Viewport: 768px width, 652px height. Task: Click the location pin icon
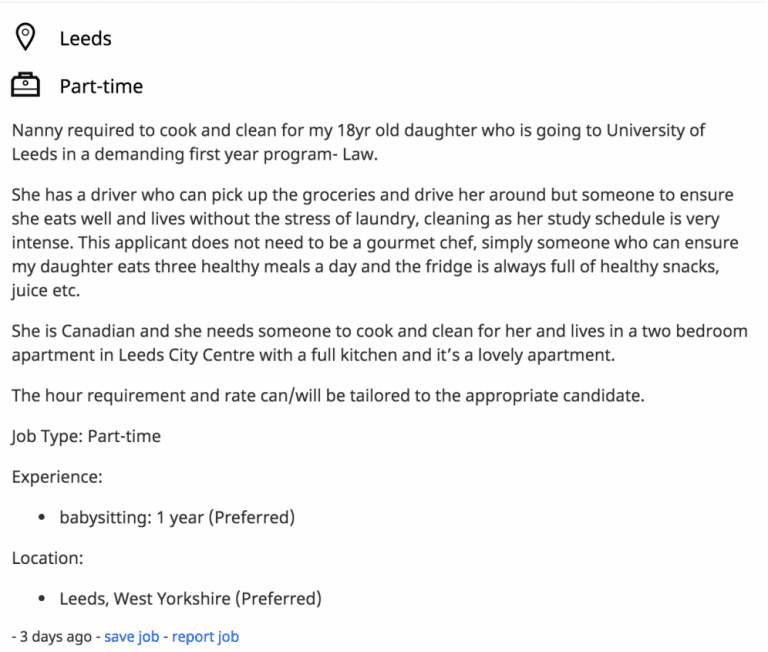click(25, 37)
